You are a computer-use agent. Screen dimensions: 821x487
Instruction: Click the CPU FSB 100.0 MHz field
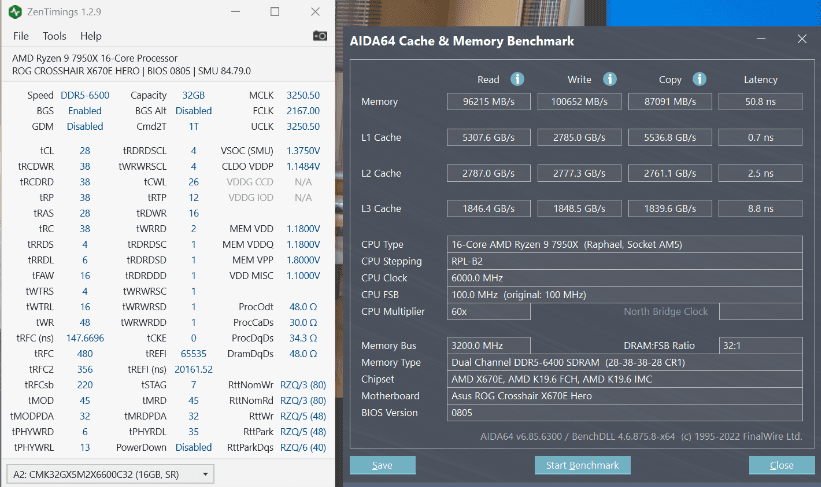click(625, 295)
